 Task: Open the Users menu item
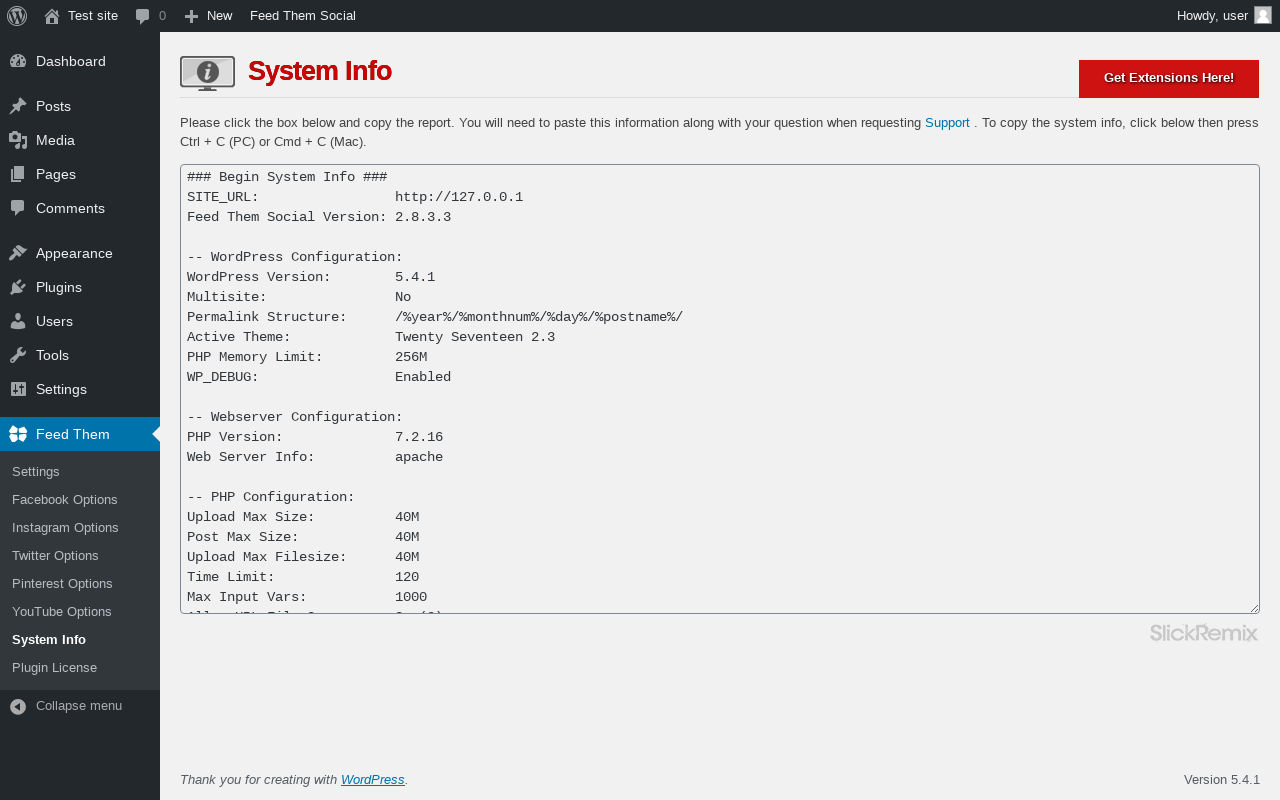(80, 321)
